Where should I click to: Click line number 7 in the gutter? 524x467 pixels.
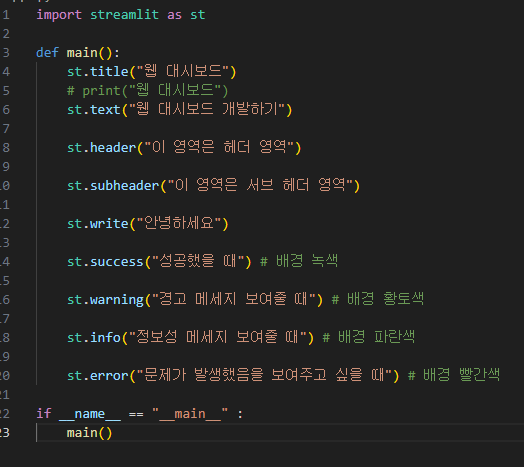pos(6,129)
